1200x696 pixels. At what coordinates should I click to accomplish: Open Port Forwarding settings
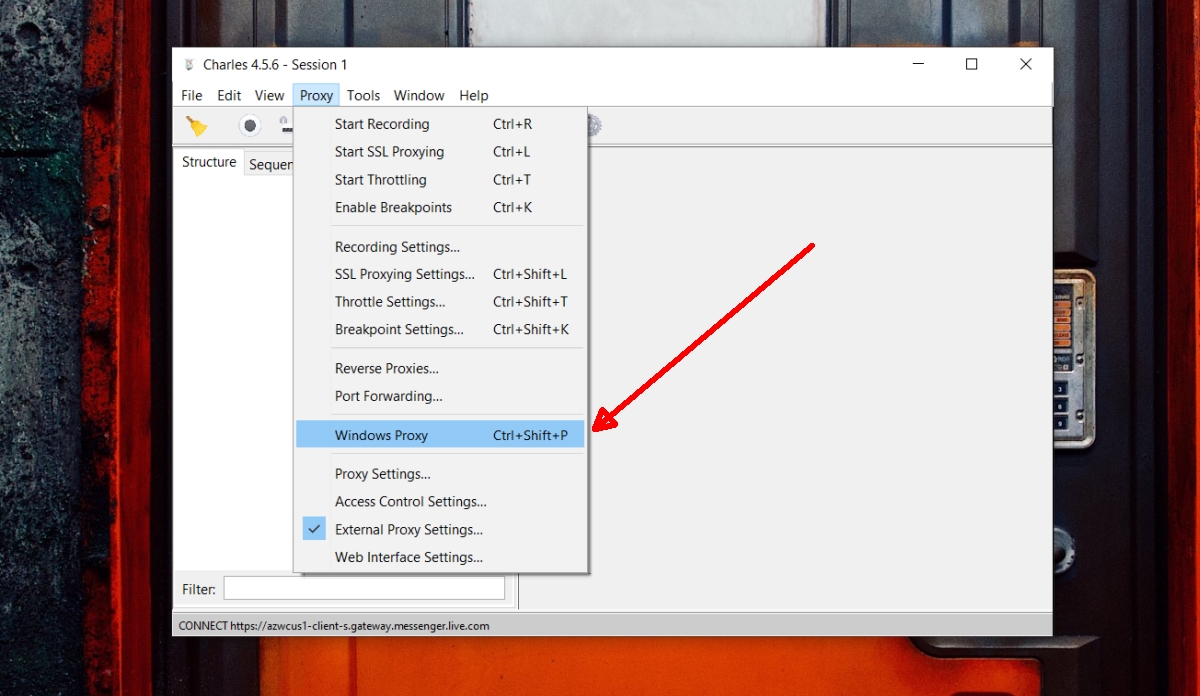point(388,396)
